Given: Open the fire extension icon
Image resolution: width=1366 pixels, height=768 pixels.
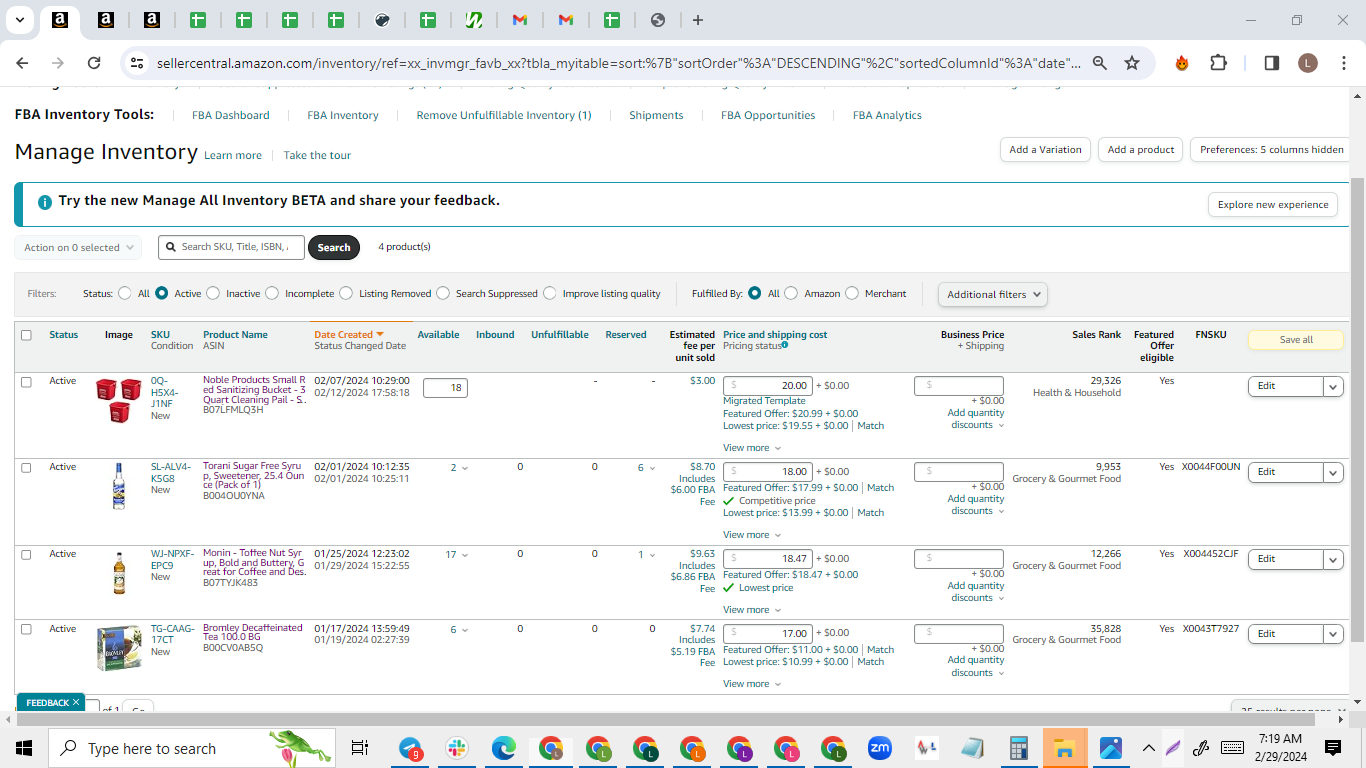Looking at the screenshot, I should click(x=1182, y=63).
